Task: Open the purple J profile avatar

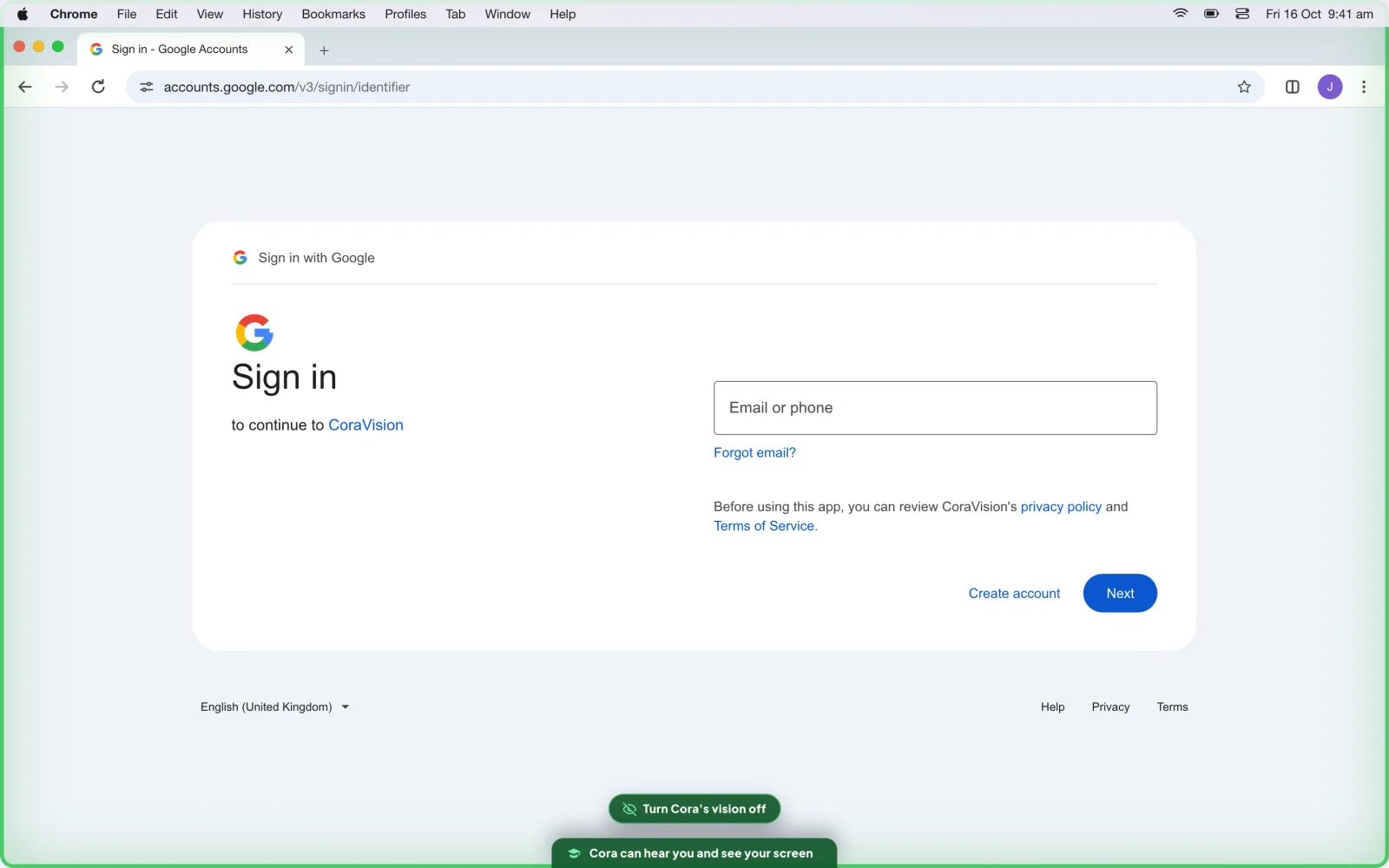Action: pyautogui.click(x=1330, y=87)
